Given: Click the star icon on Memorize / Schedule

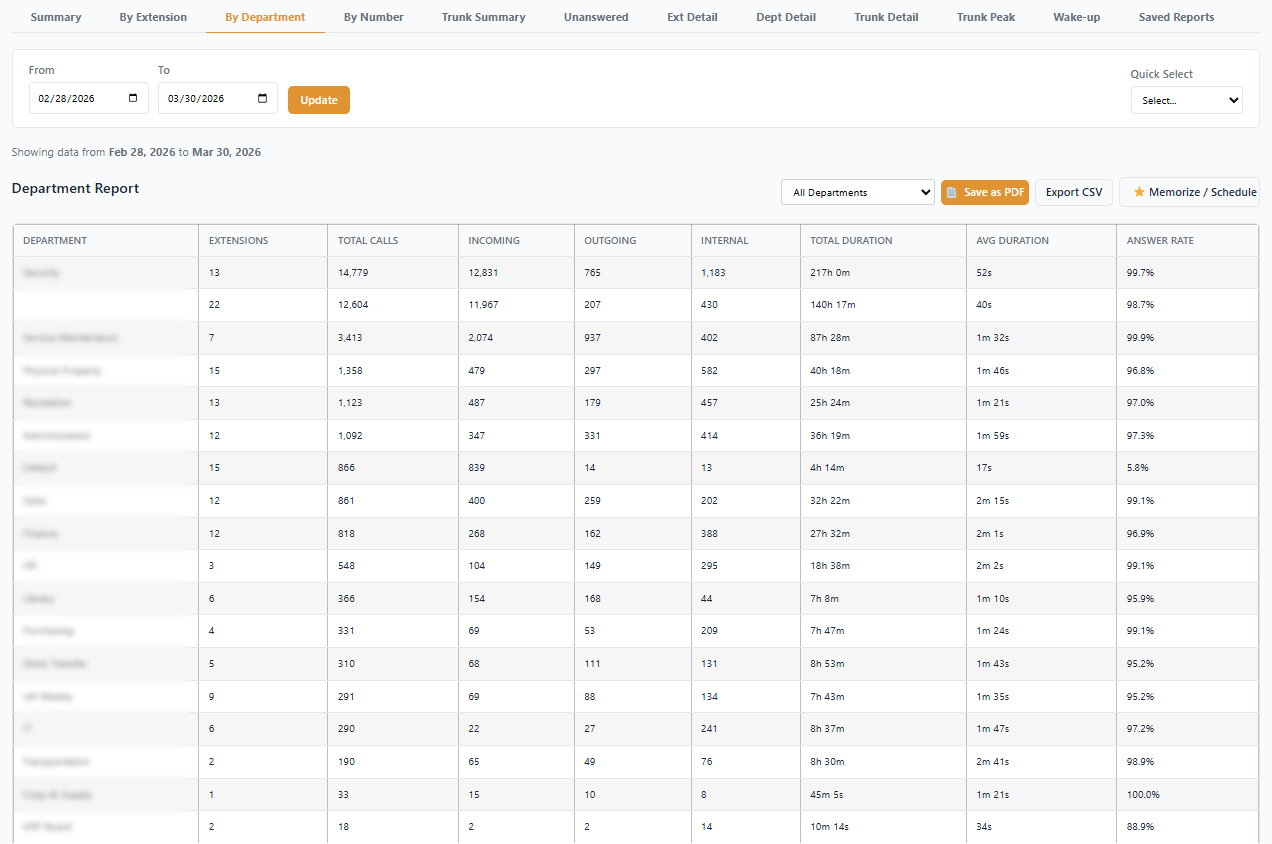Looking at the screenshot, I should pos(1139,192).
